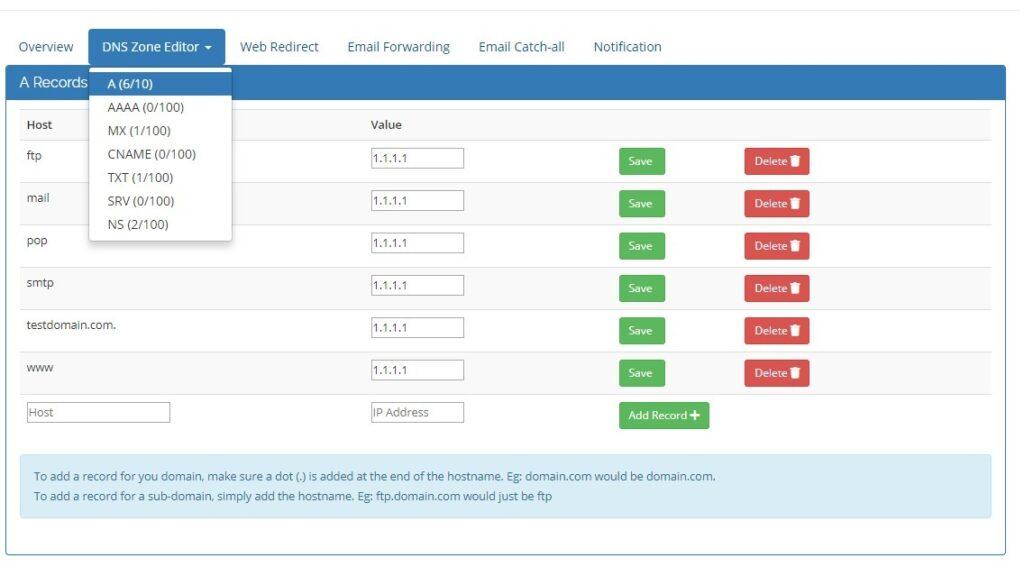This screenshot has height=576, width=1024.
Task: Delete the ftp record
Action: tap(776, 161)
